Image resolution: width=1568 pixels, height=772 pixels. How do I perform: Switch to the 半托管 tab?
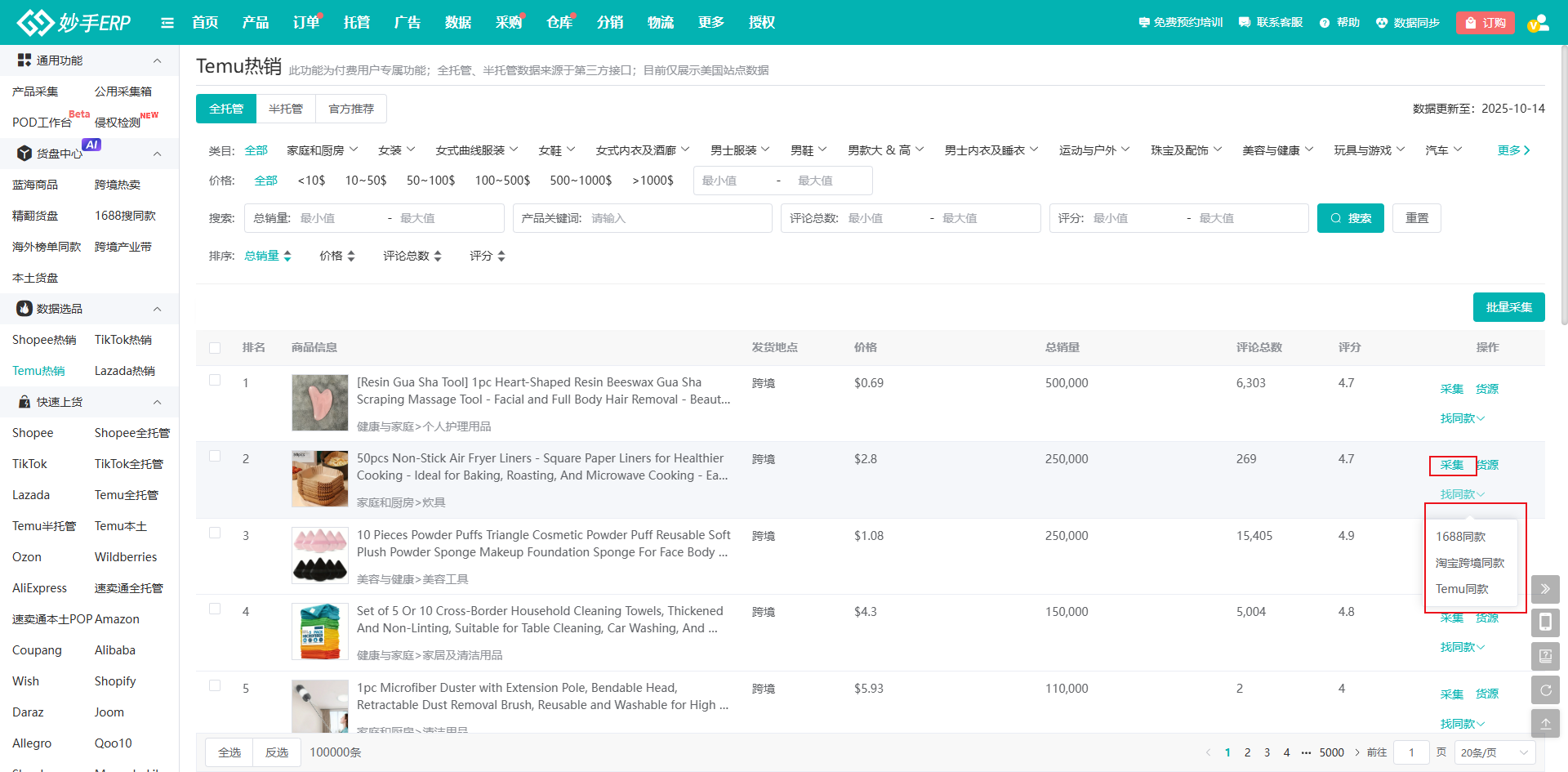tap(286, 109)
